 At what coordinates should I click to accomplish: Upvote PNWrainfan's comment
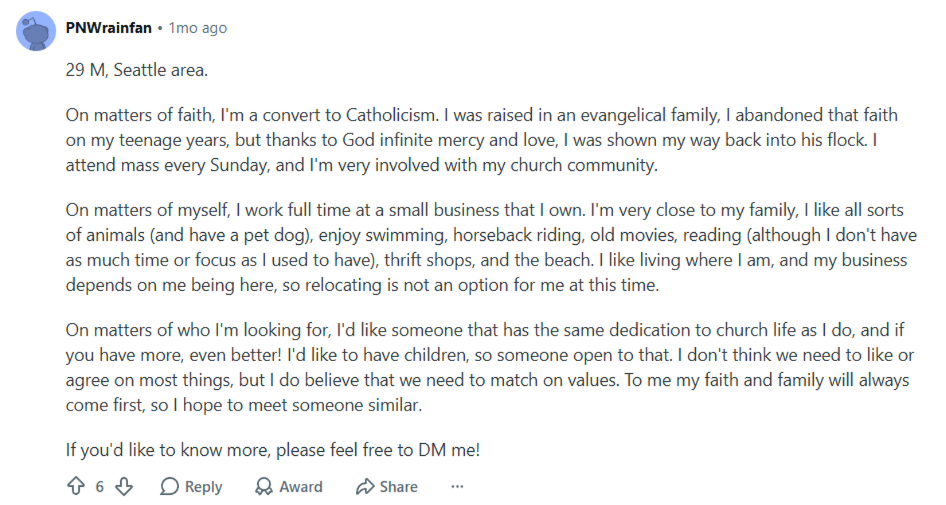pyautogui.click(x=75, y=486)
